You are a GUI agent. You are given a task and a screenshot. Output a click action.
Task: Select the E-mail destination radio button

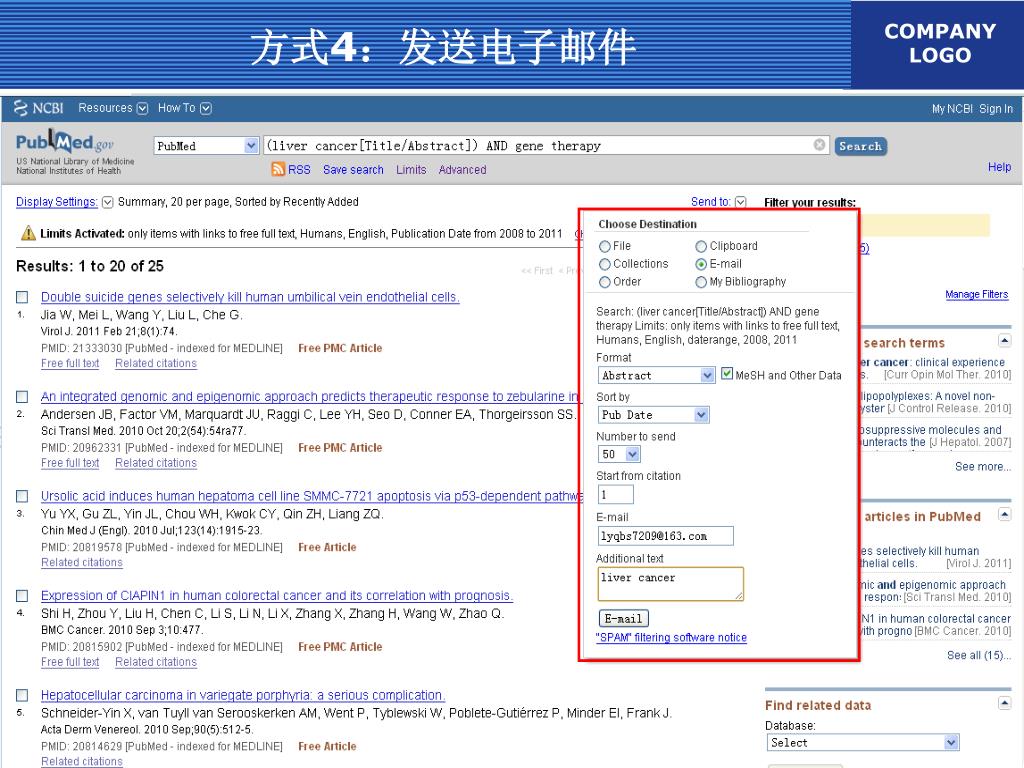coord(701,264)
